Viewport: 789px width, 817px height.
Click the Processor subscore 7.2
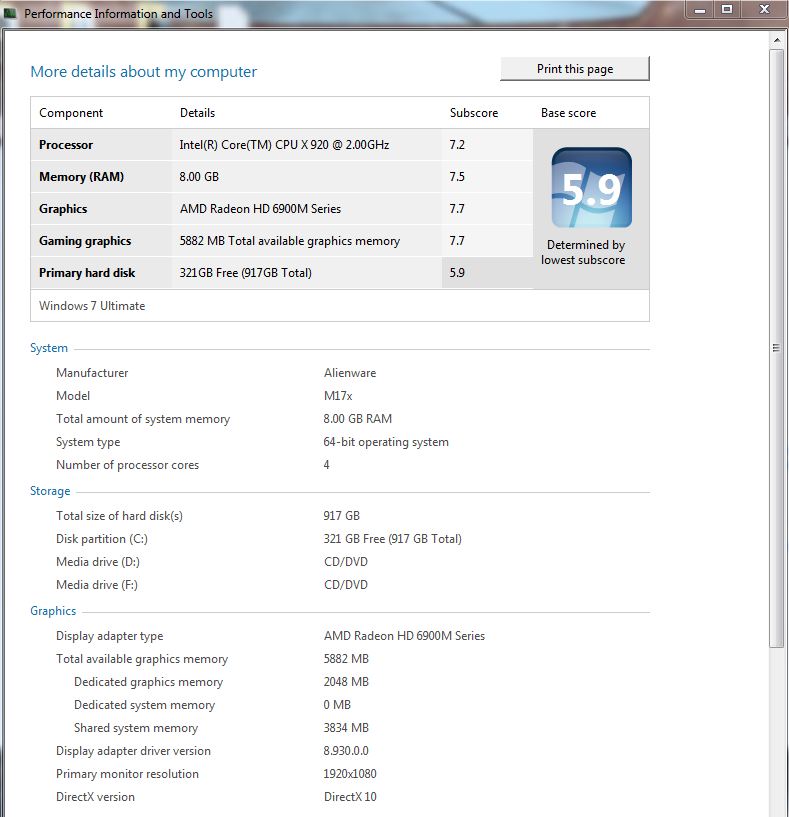click(457, 145)
